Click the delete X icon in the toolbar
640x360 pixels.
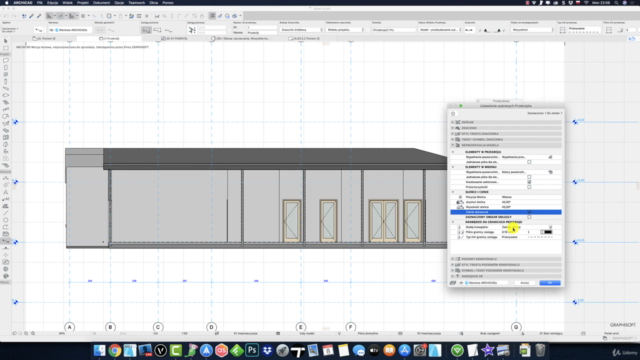click(x=147, y=16)
